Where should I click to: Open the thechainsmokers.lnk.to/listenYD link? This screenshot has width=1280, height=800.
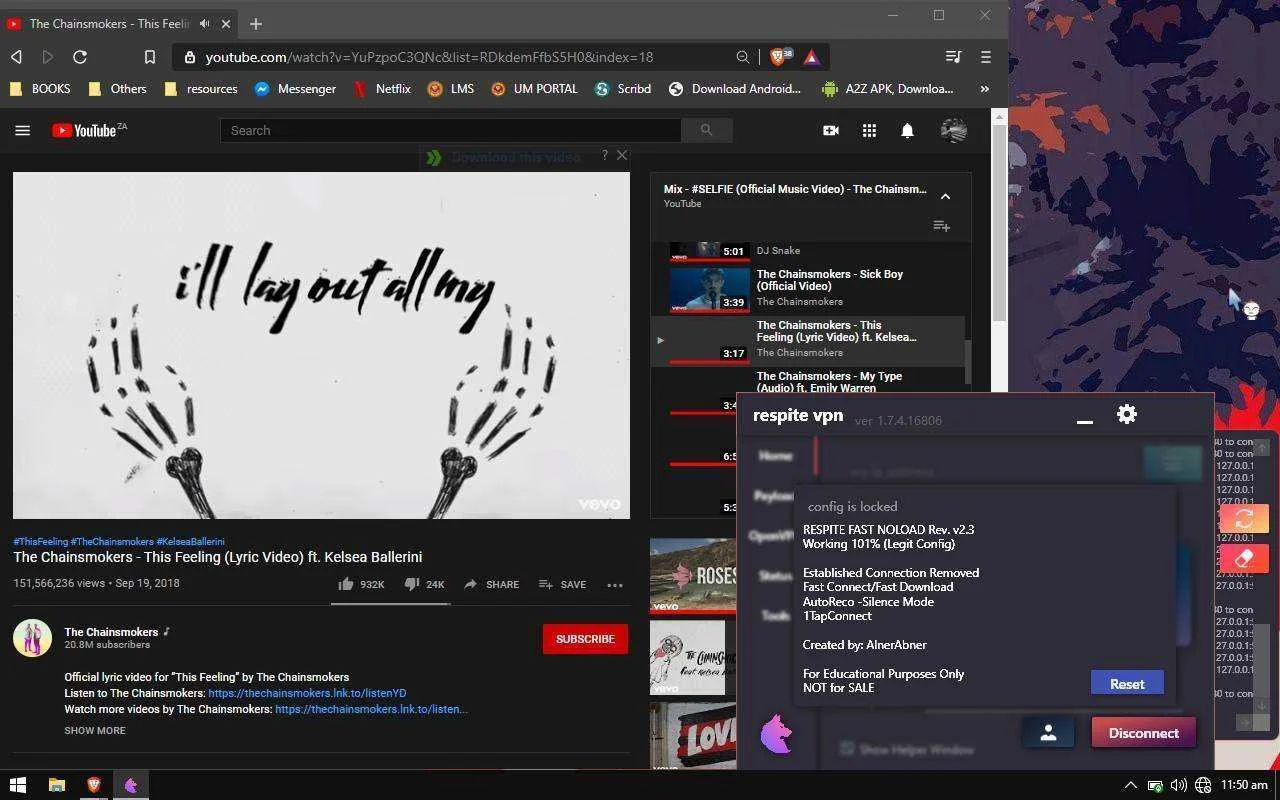point(307,693)
